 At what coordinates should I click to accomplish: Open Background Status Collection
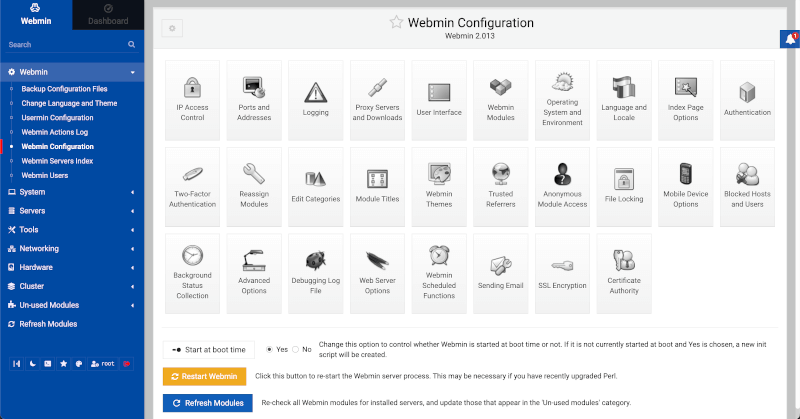(x=192, y=274)
